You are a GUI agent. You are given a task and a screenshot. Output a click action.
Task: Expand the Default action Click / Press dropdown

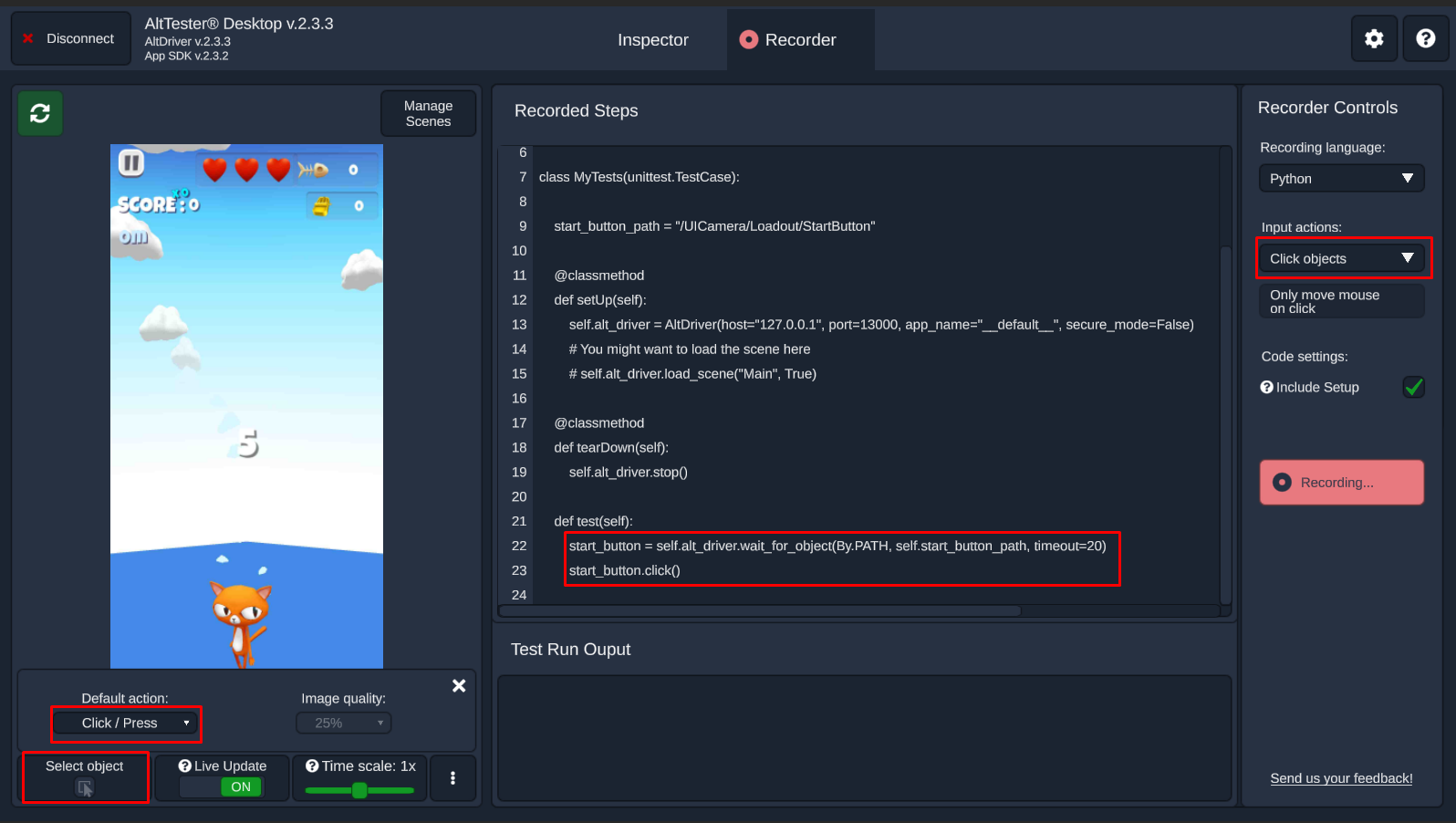point(126,723)
